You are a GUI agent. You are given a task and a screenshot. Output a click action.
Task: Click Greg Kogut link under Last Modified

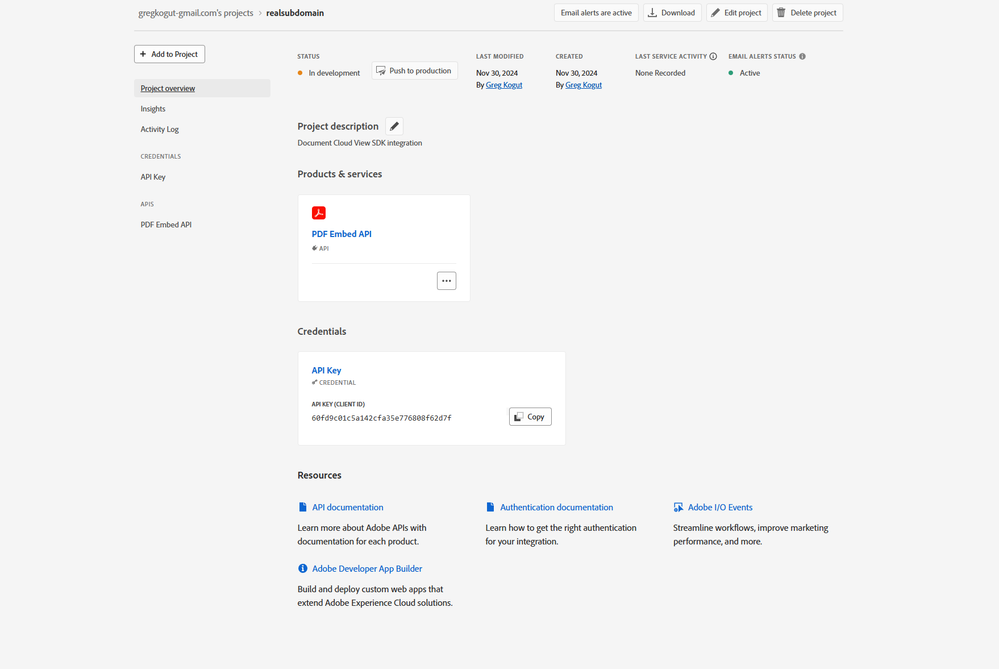pyautogui.click(x=504, y=85)
